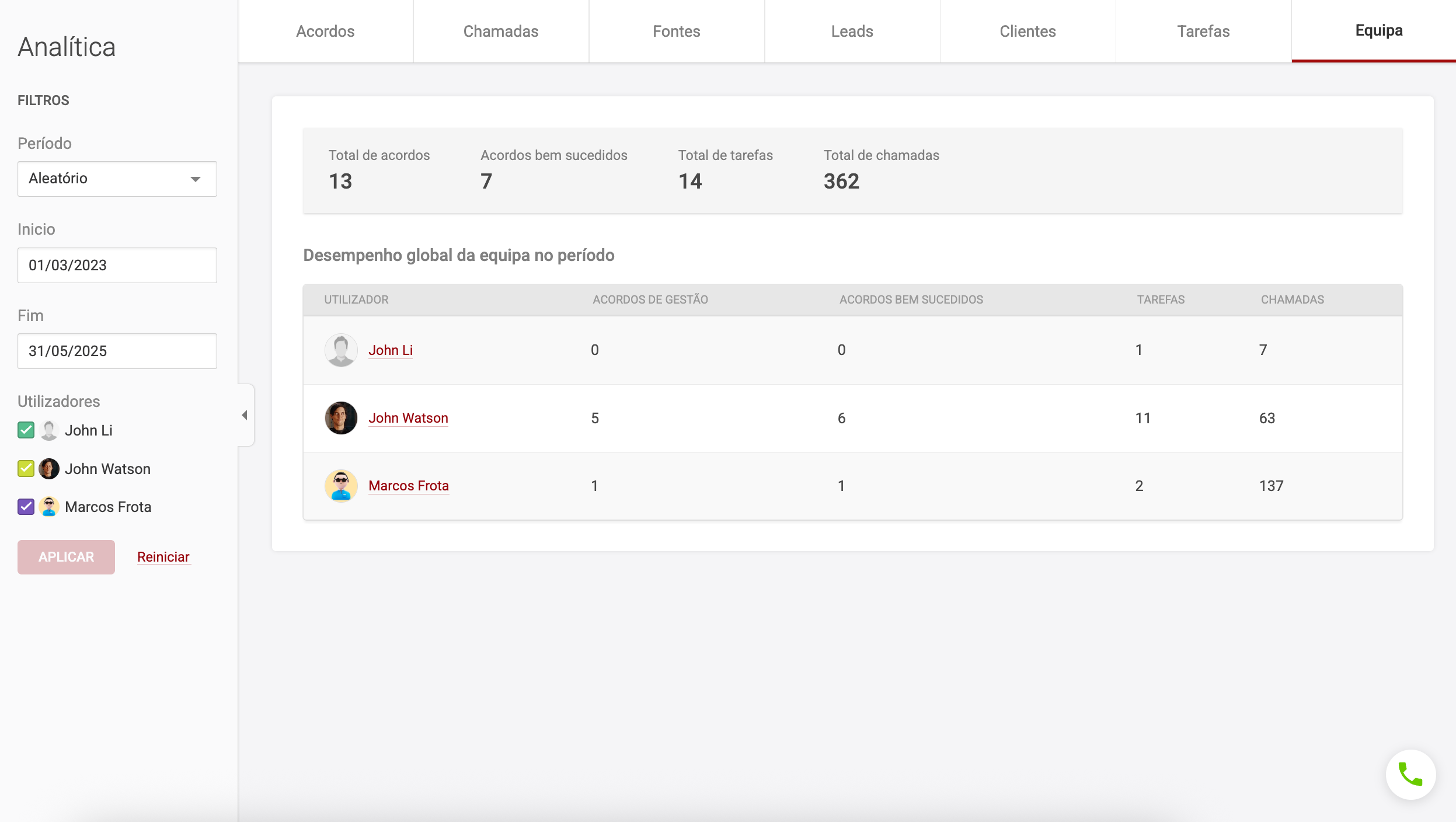The width and height of the screenshot is (1456, 822).
Task: Uncheck the John Li user checkbox
Action: point(26,430)
